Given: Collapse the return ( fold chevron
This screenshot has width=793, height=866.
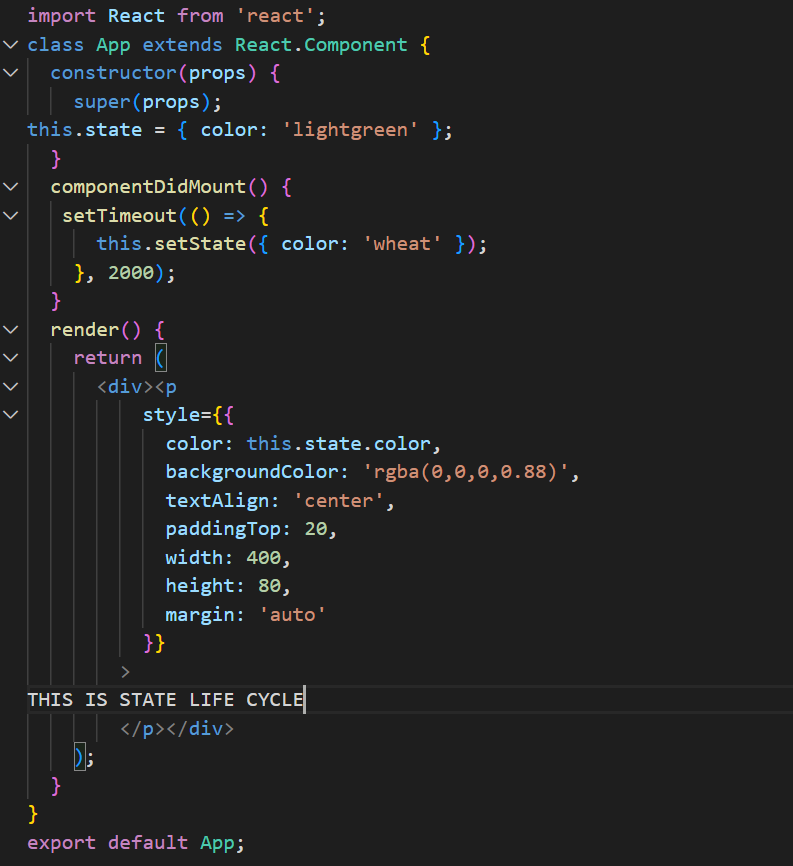Looking at the screenshot, I should 10,358.
